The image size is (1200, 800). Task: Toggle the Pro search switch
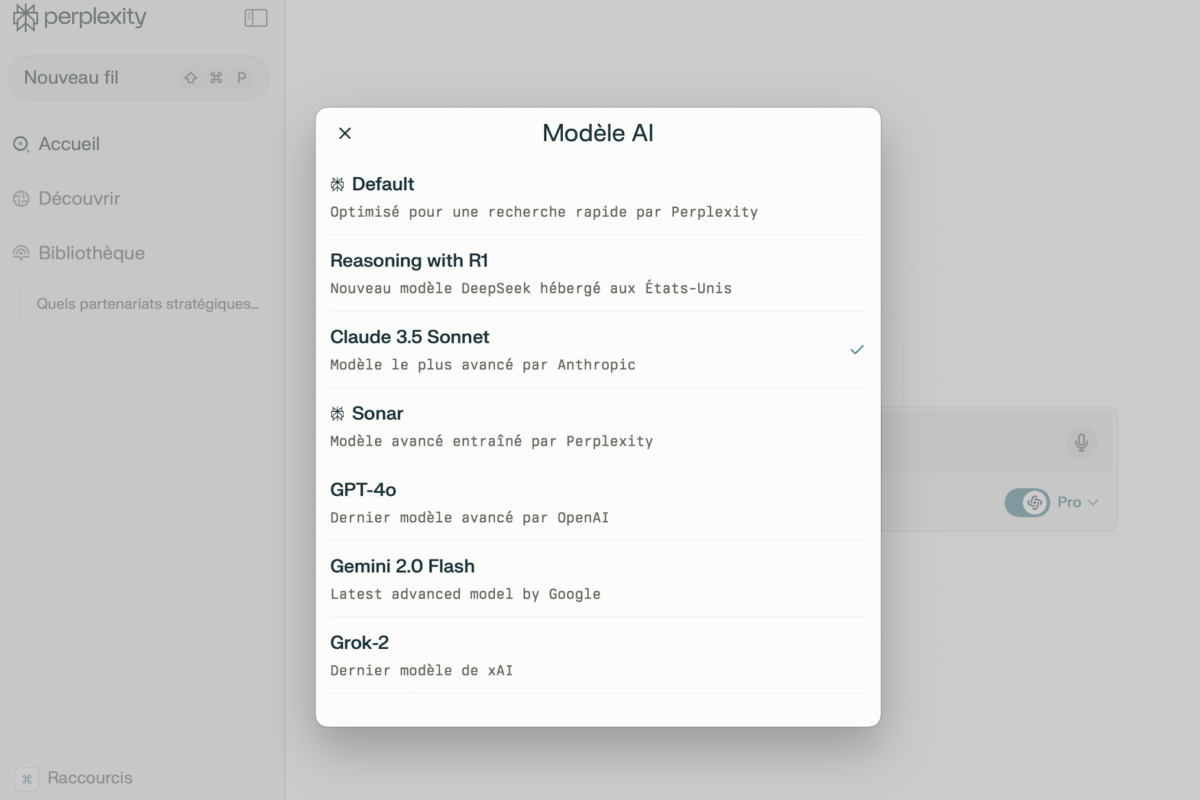pyautogui.click(x=1027, y=502)
